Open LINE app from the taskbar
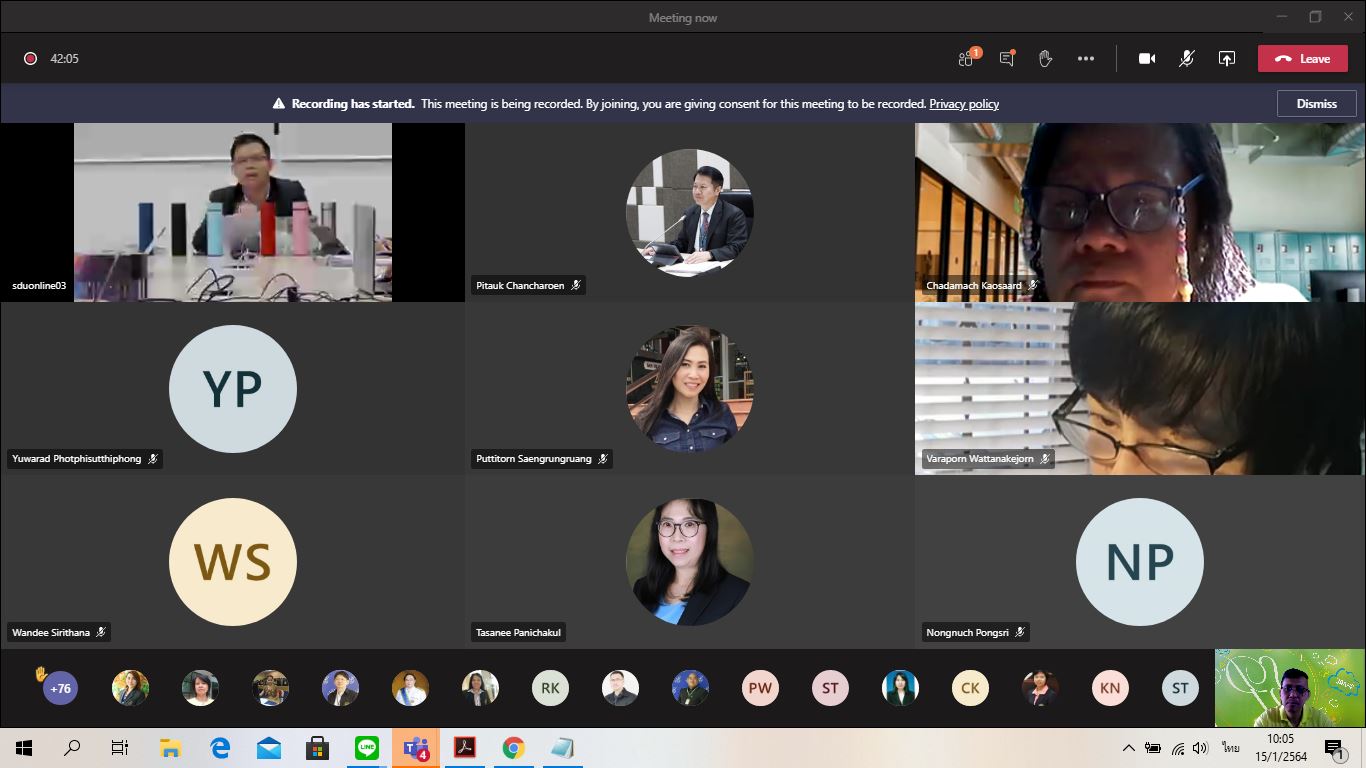This screenshot has width=1366, height=768. click(367, 748)
